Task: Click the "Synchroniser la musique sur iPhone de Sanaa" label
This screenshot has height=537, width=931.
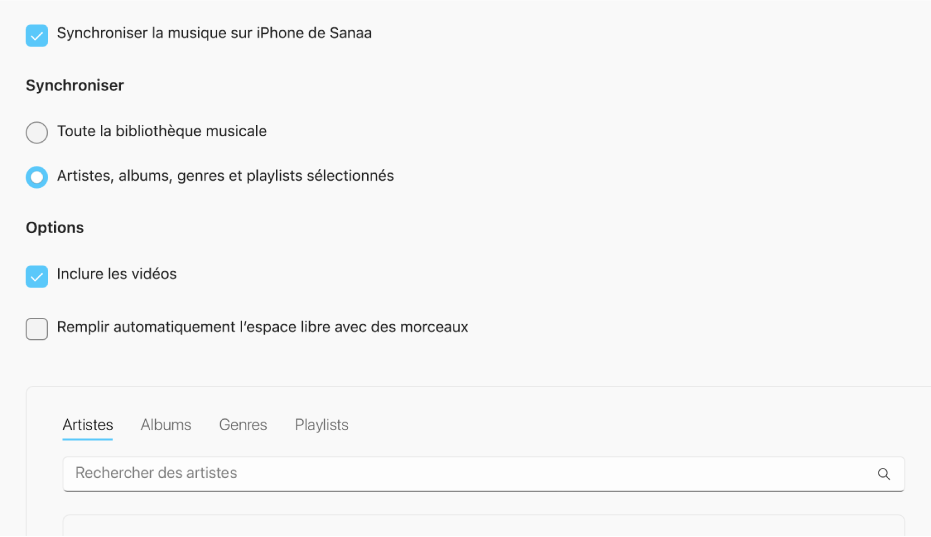Action: click(214, 33)
